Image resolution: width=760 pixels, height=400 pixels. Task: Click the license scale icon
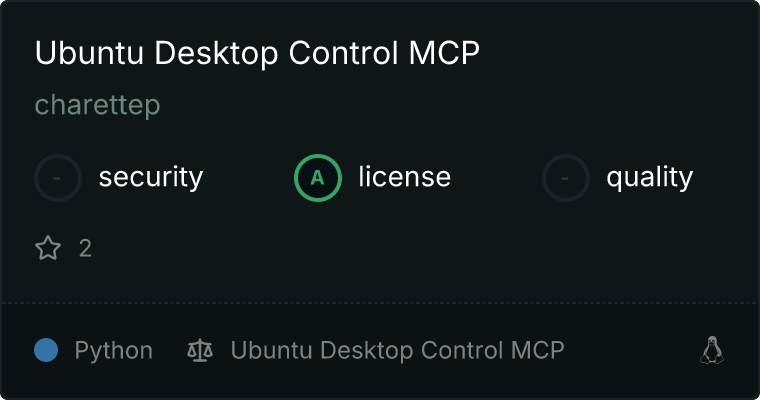tap(200, 350)
